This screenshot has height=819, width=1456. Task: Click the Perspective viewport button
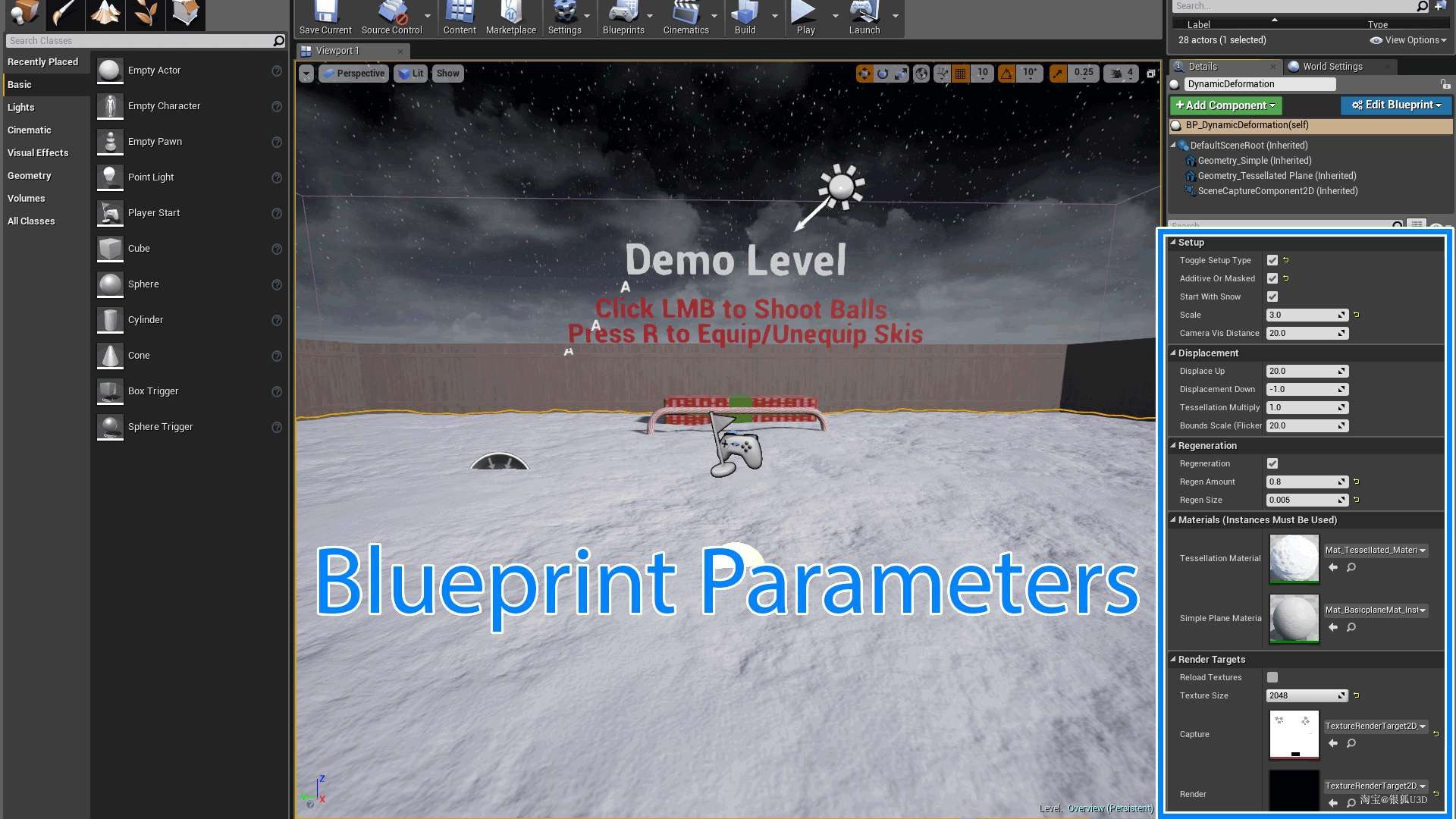pos(353,74)
